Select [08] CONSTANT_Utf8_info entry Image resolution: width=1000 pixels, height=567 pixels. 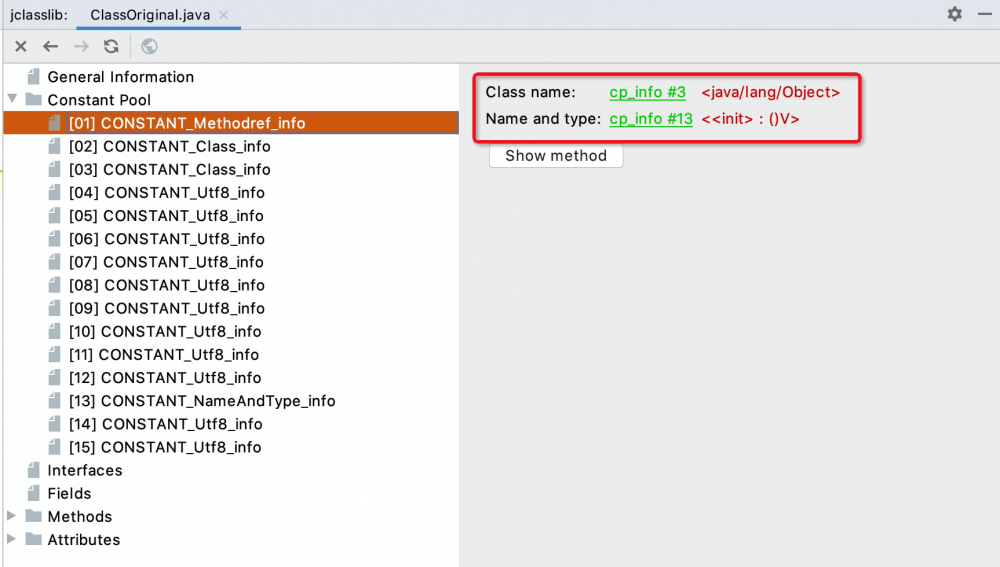166,285
